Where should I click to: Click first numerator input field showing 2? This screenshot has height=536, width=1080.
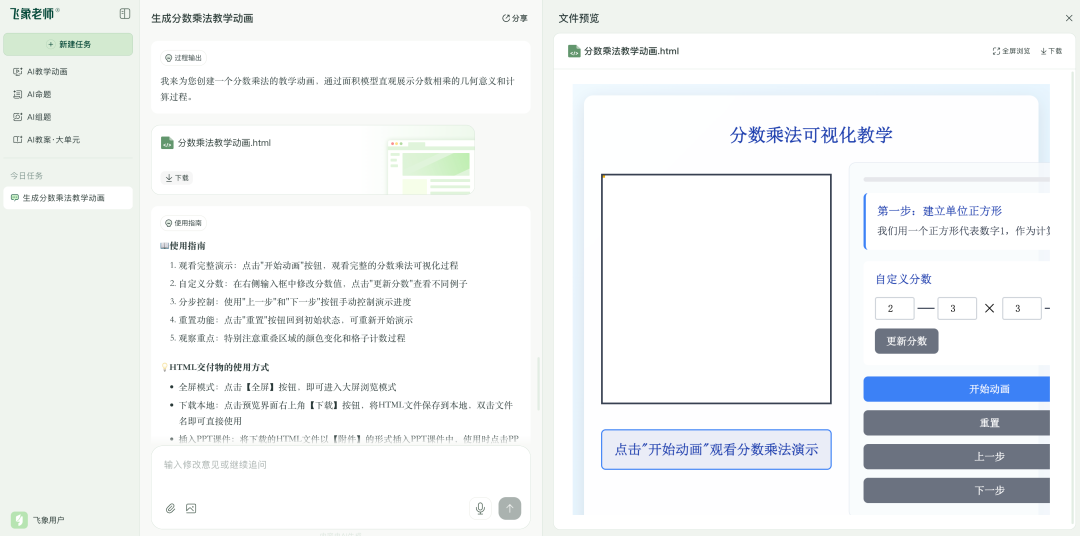(894, 308)
